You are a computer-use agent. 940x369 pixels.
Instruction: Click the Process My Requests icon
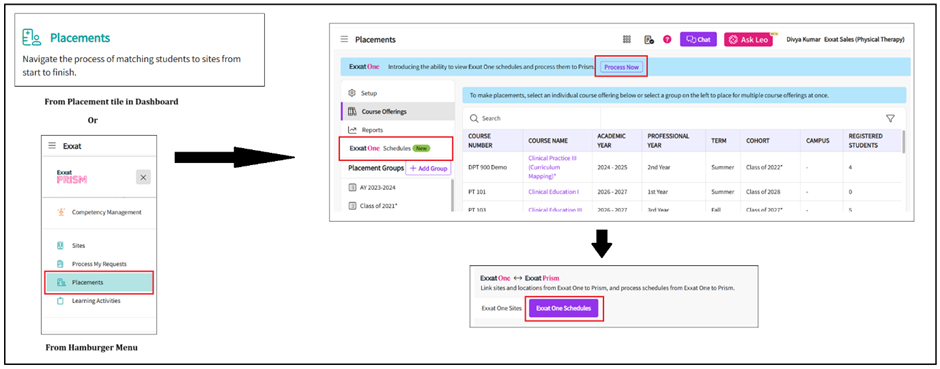[60, 264]
